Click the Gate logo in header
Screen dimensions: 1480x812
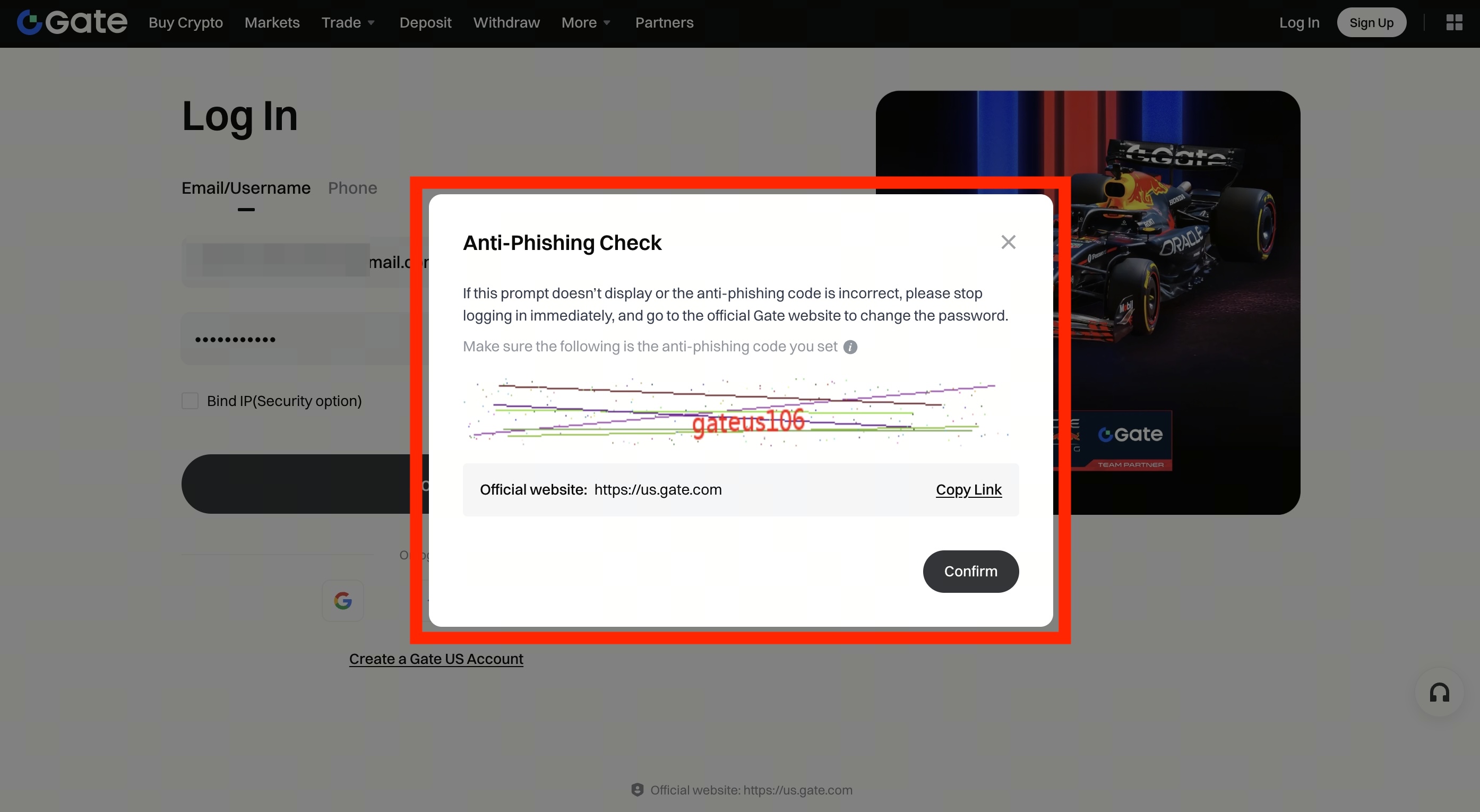coord(72,22)
